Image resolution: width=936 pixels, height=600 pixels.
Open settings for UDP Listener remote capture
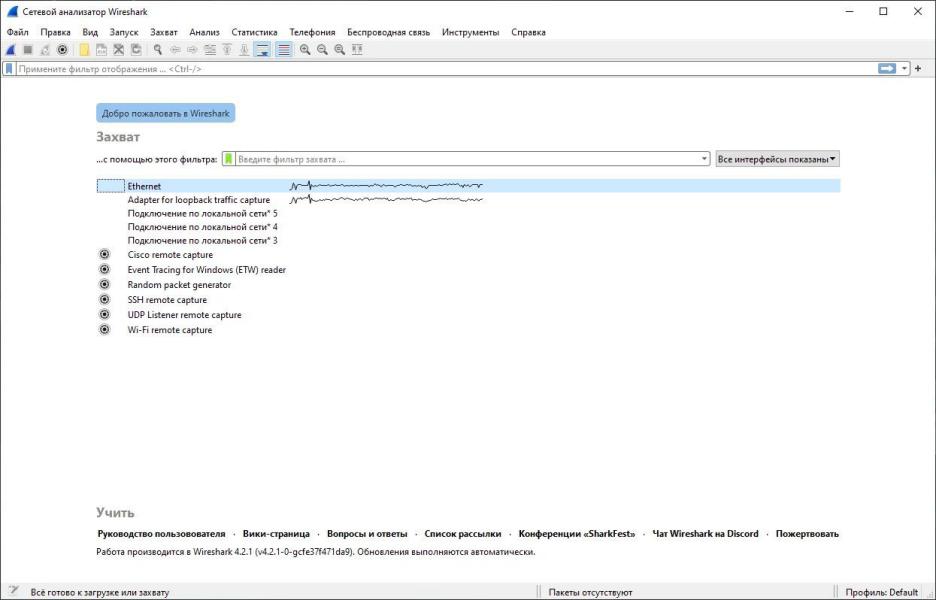click(104, 314)
